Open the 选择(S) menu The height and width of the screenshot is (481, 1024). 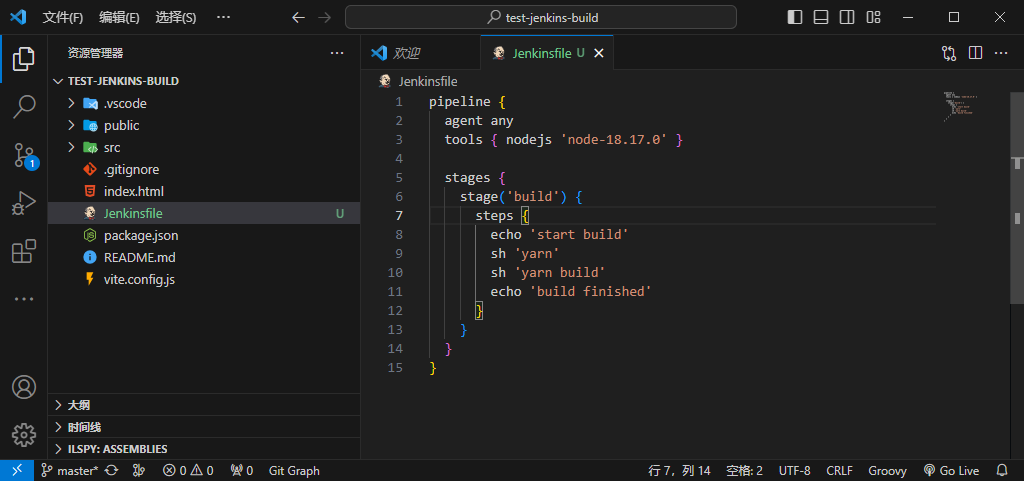[x=176, y=18]
